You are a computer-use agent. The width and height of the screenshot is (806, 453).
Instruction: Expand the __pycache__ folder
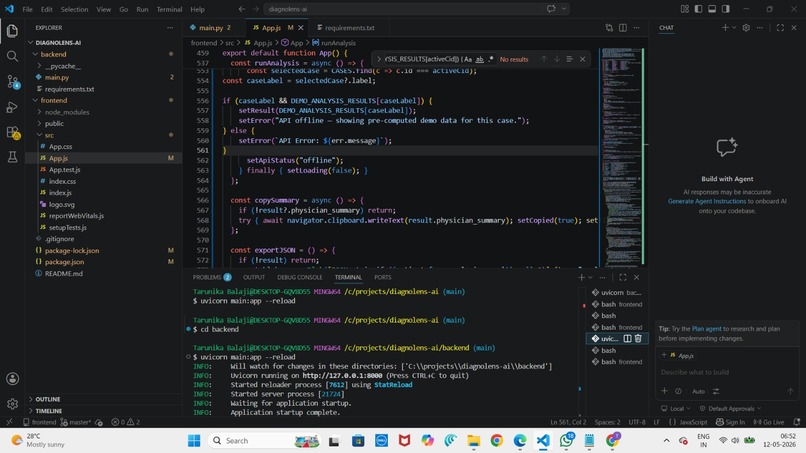pyautogui.click(x=63, y=66)
